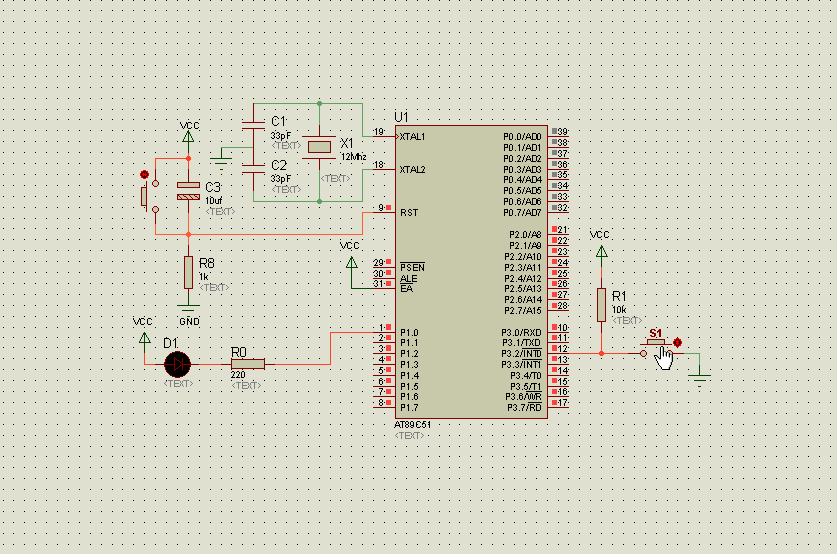Viewport: 837px width, 554px height.
Task: Click the RST pin label
Action: 409,212
